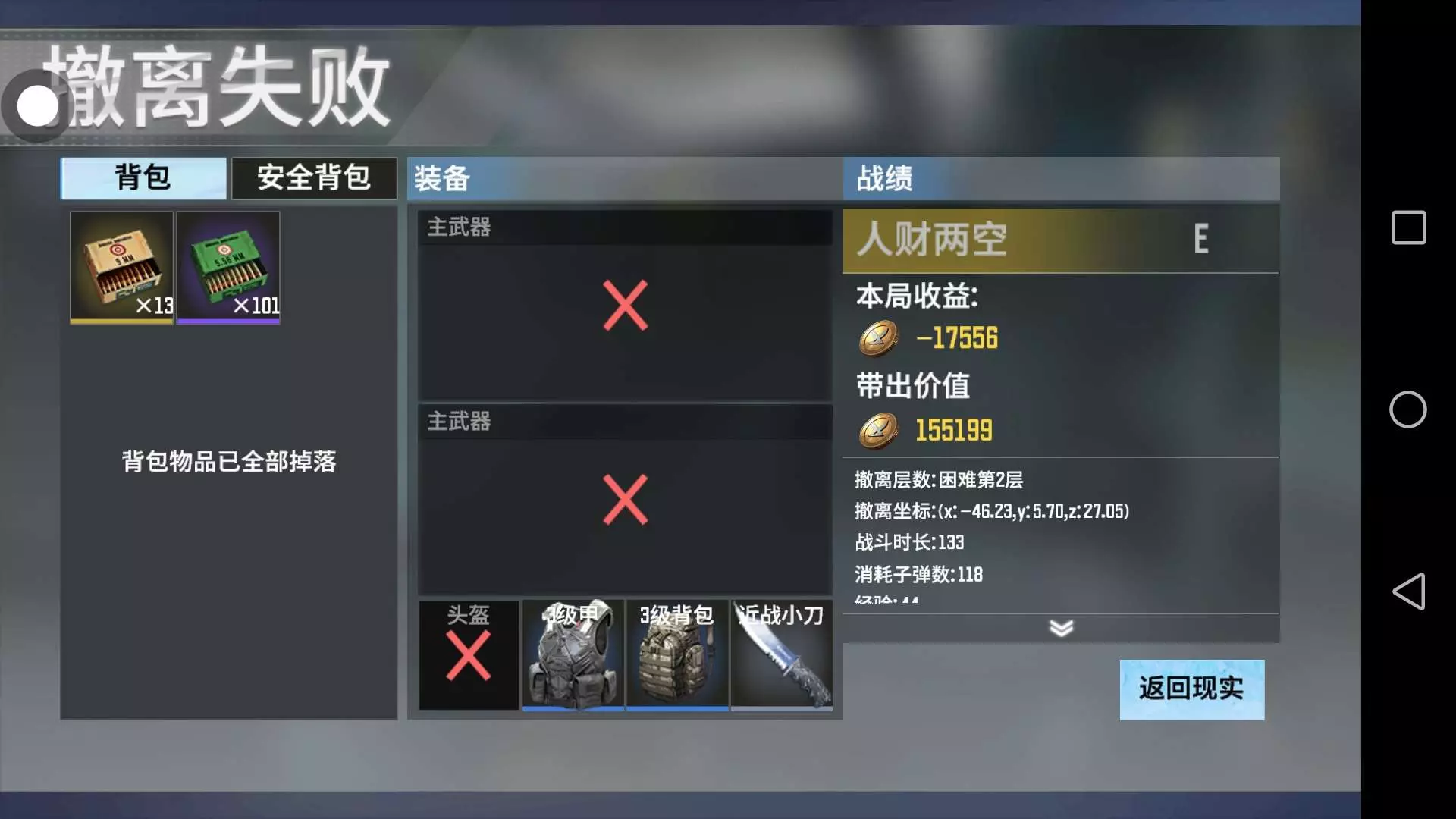The height and width of the screenshot is (819, 1456).
Task: Tap the body armor vest equipment slot
Action: point(573,655)
